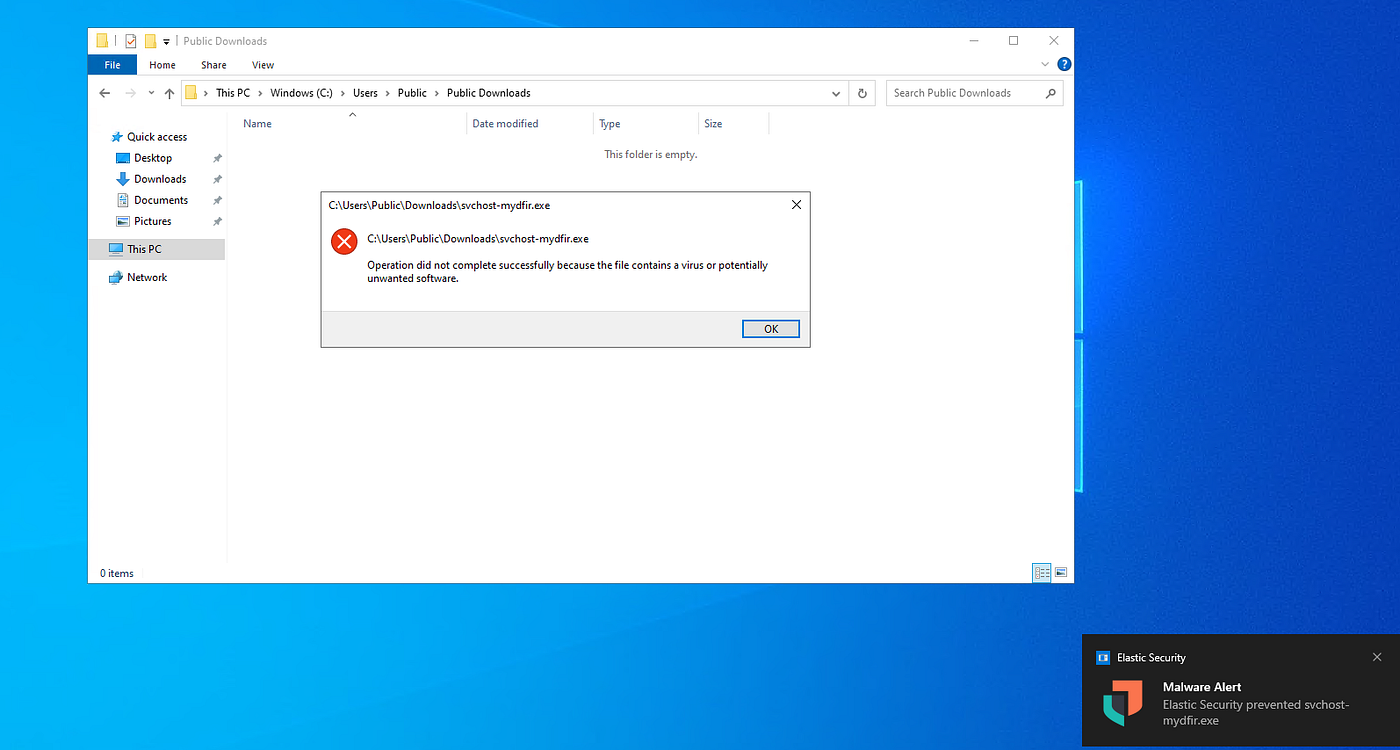This screenshot has width=1400, height=750.
Task: Close the svchost-mydfir.exe error dialog
Action: [x=796, y=205]
